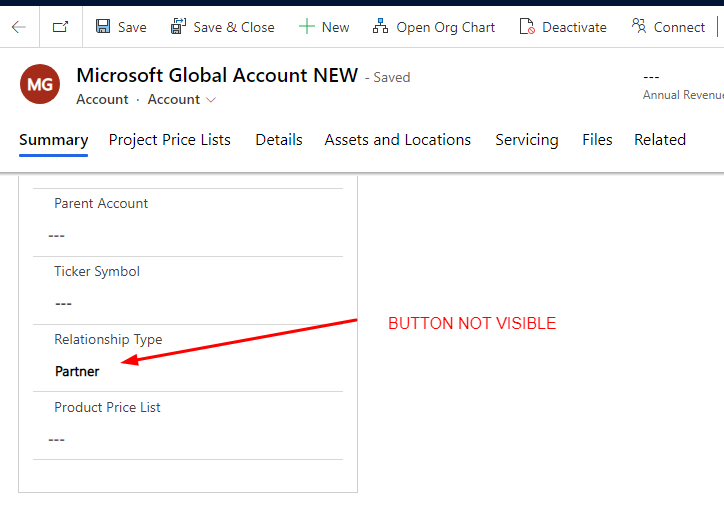Viewport: 724px width, 509px height.
Task: Switch to the Details tab
Action: pyautogui.click(x=279, y=140)
